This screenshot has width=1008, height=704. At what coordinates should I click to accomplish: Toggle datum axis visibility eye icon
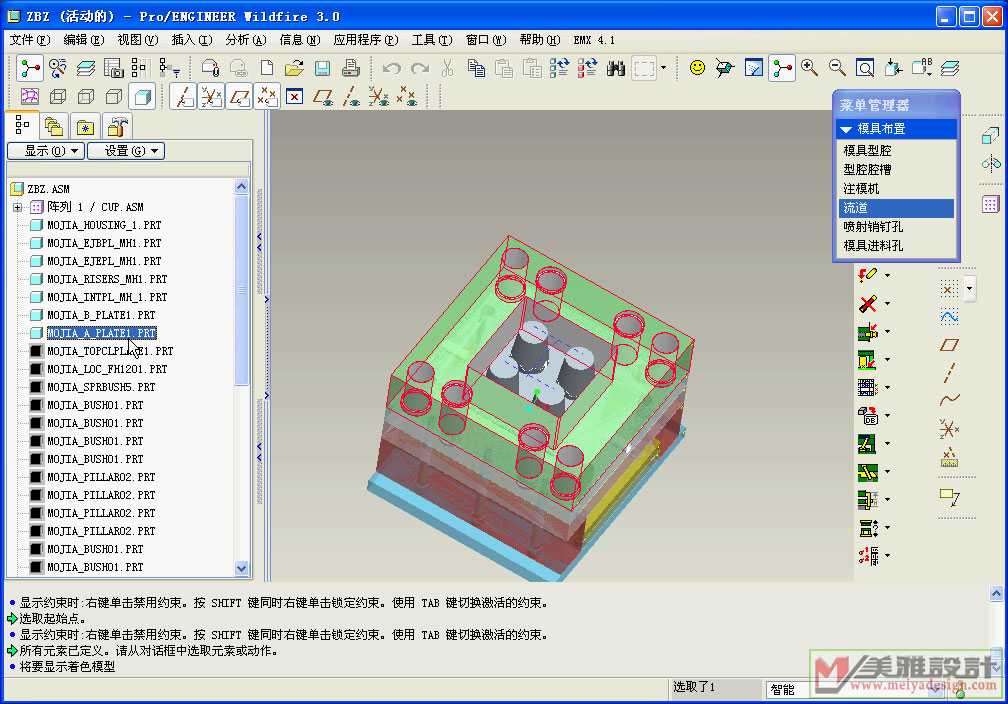click(350, 97)
